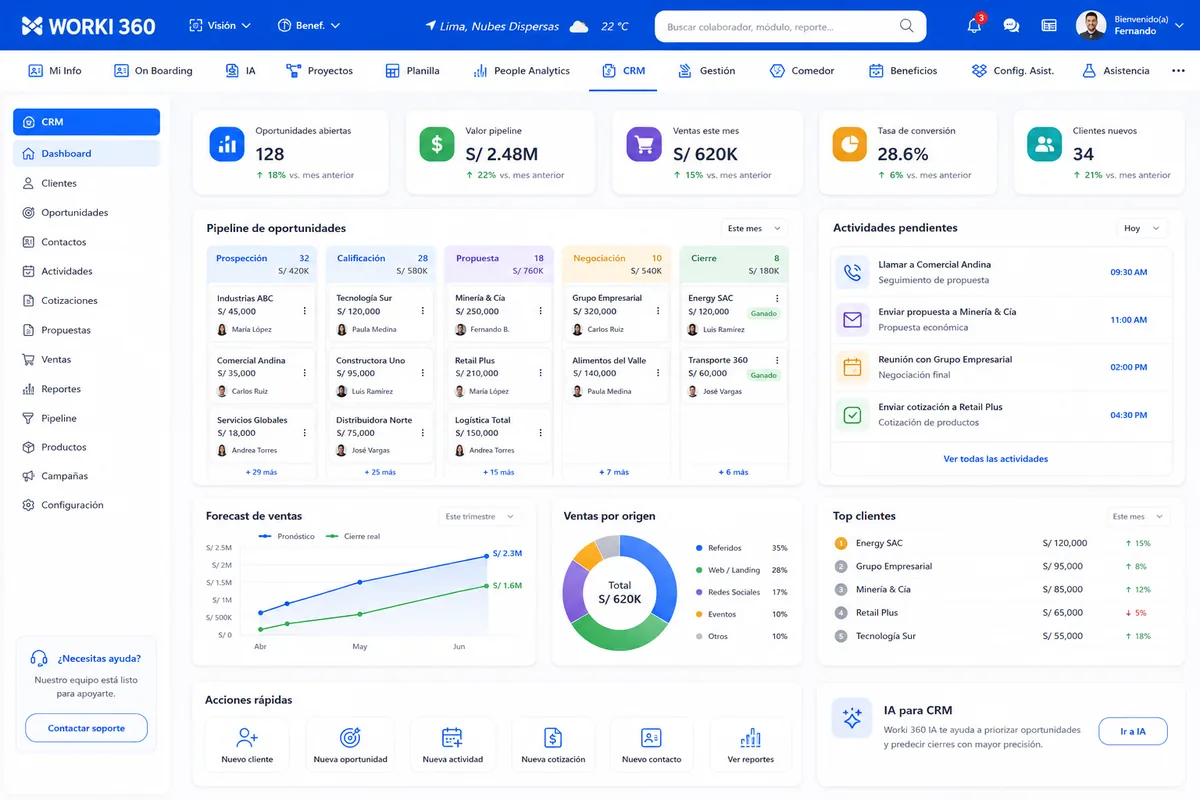Open the chat messages icon

click(1011, 26)
